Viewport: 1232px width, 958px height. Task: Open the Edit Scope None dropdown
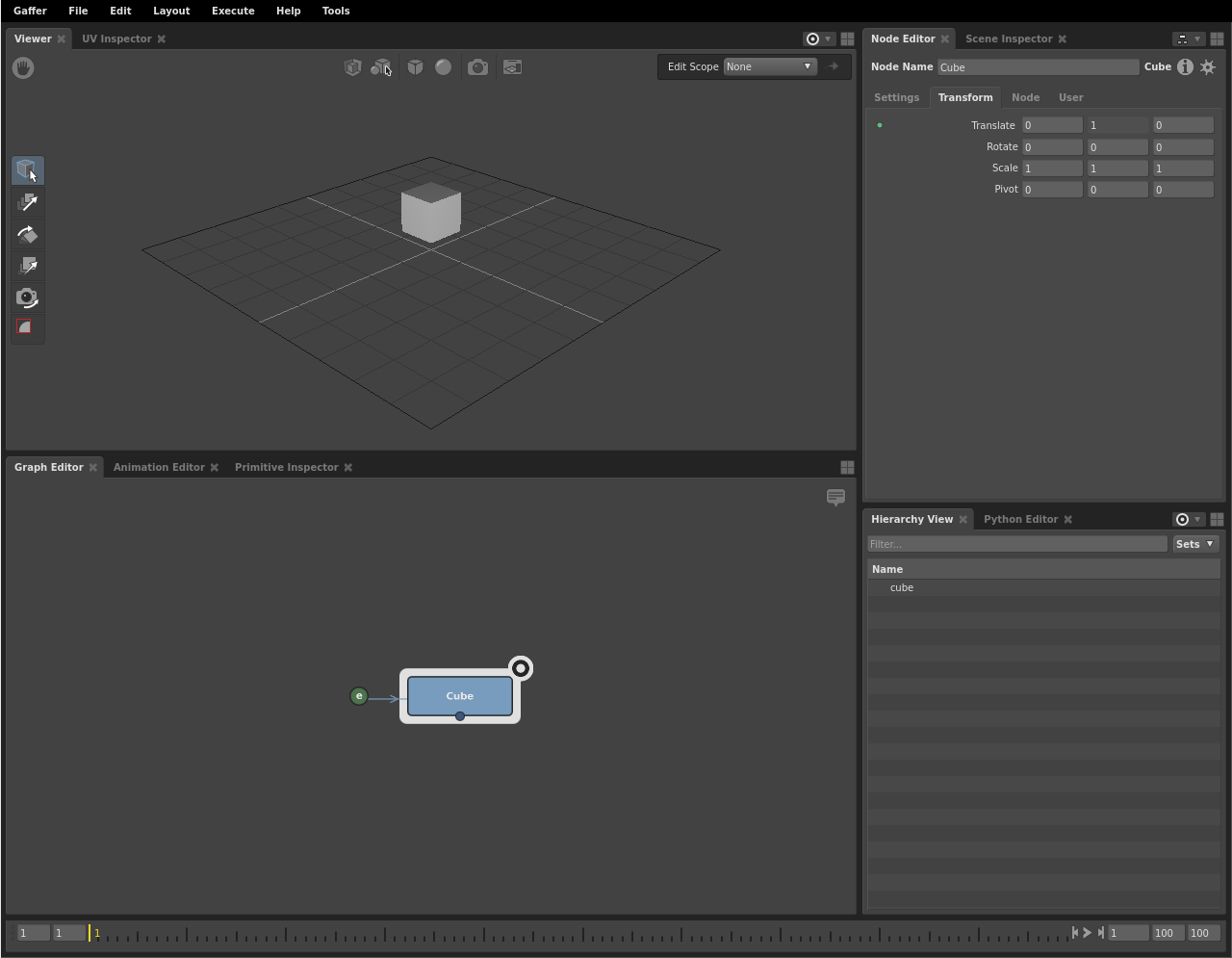click(x=770, y=66)
